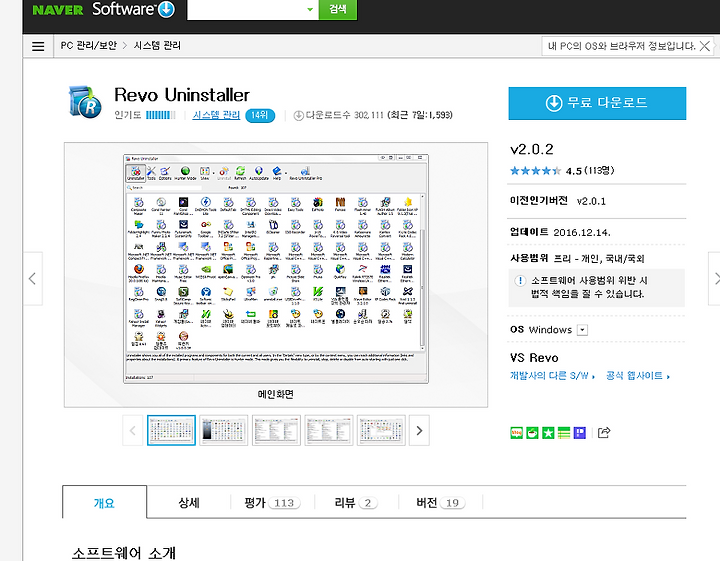Switch to the 상세 tab
Image resolution: width=720 pixels, height=561 pixels.
pyautogui.click(x=189, y=503)
